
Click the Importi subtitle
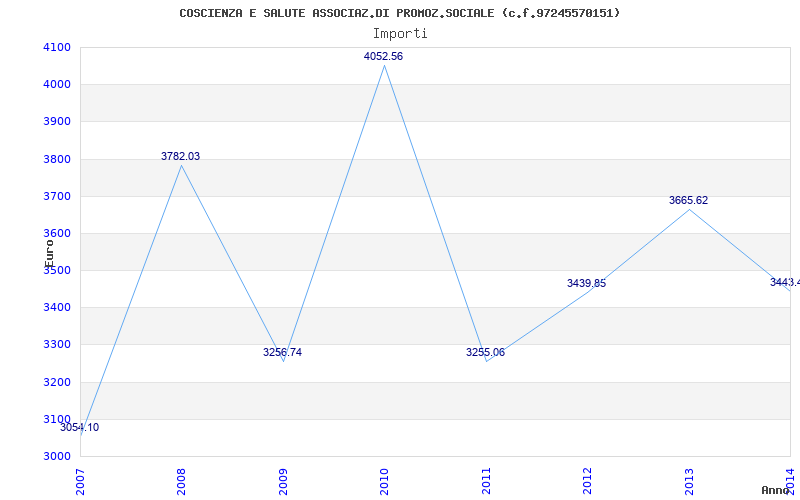click(x=400, y=34)
